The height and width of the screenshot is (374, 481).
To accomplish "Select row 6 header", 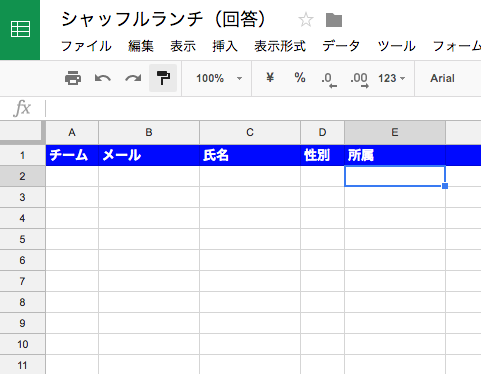I will coord(22,260).
